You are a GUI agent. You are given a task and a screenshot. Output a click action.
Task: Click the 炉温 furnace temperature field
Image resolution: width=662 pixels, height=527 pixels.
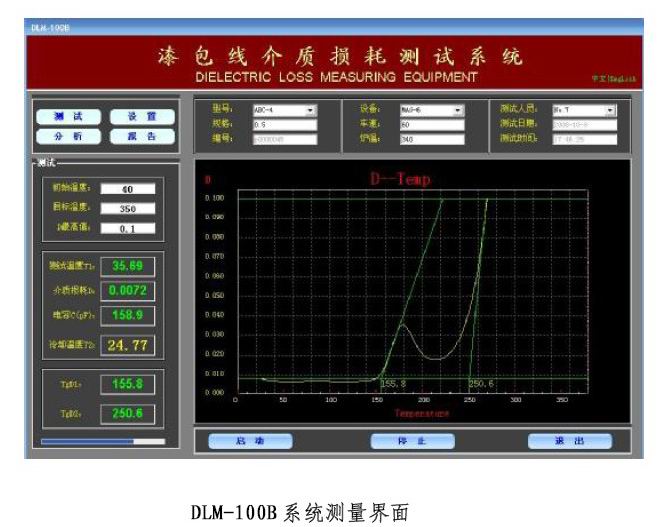[431, 139]
